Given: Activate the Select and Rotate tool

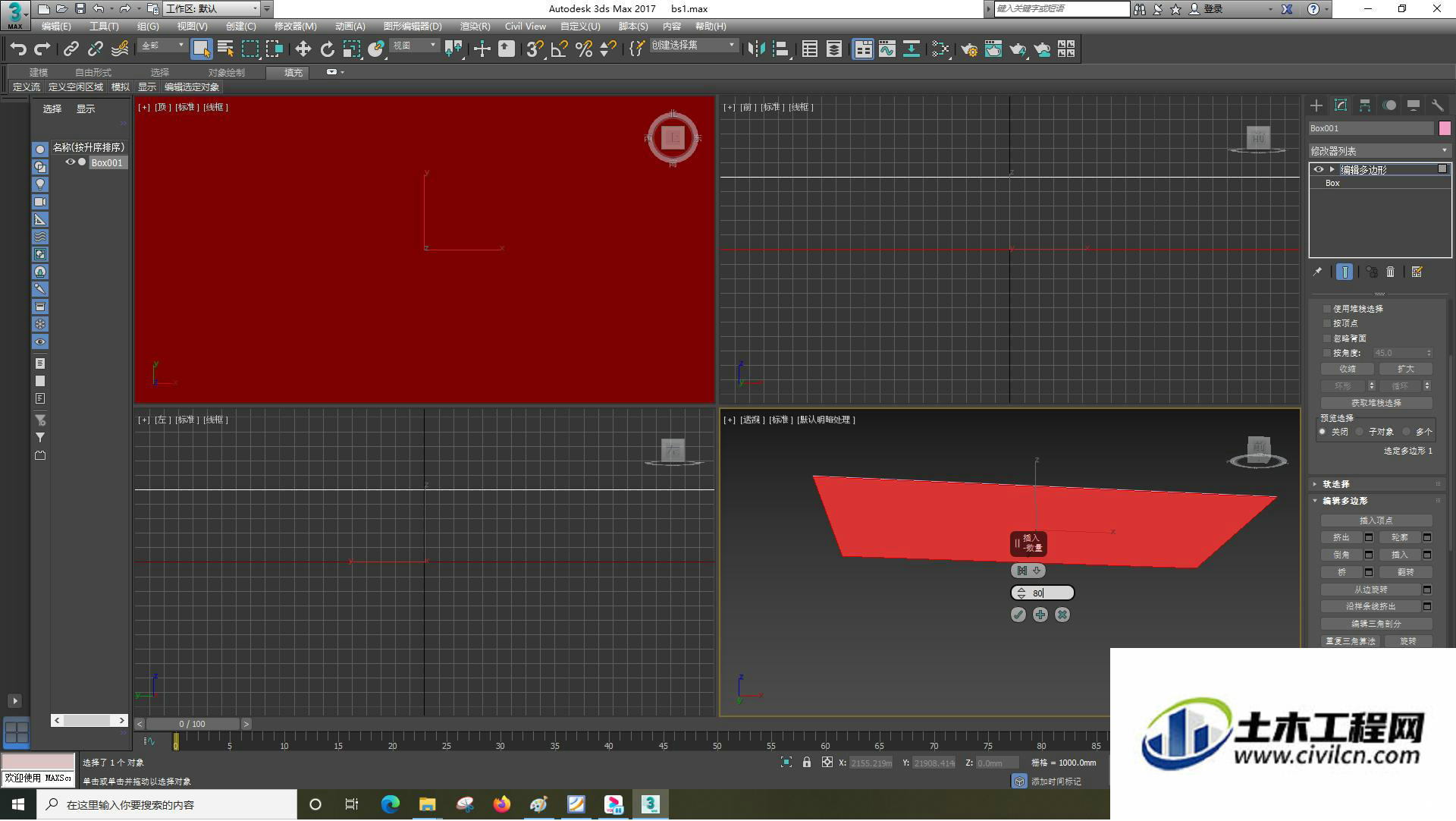Looking at the screenshot, I should [x=327, y=49].
